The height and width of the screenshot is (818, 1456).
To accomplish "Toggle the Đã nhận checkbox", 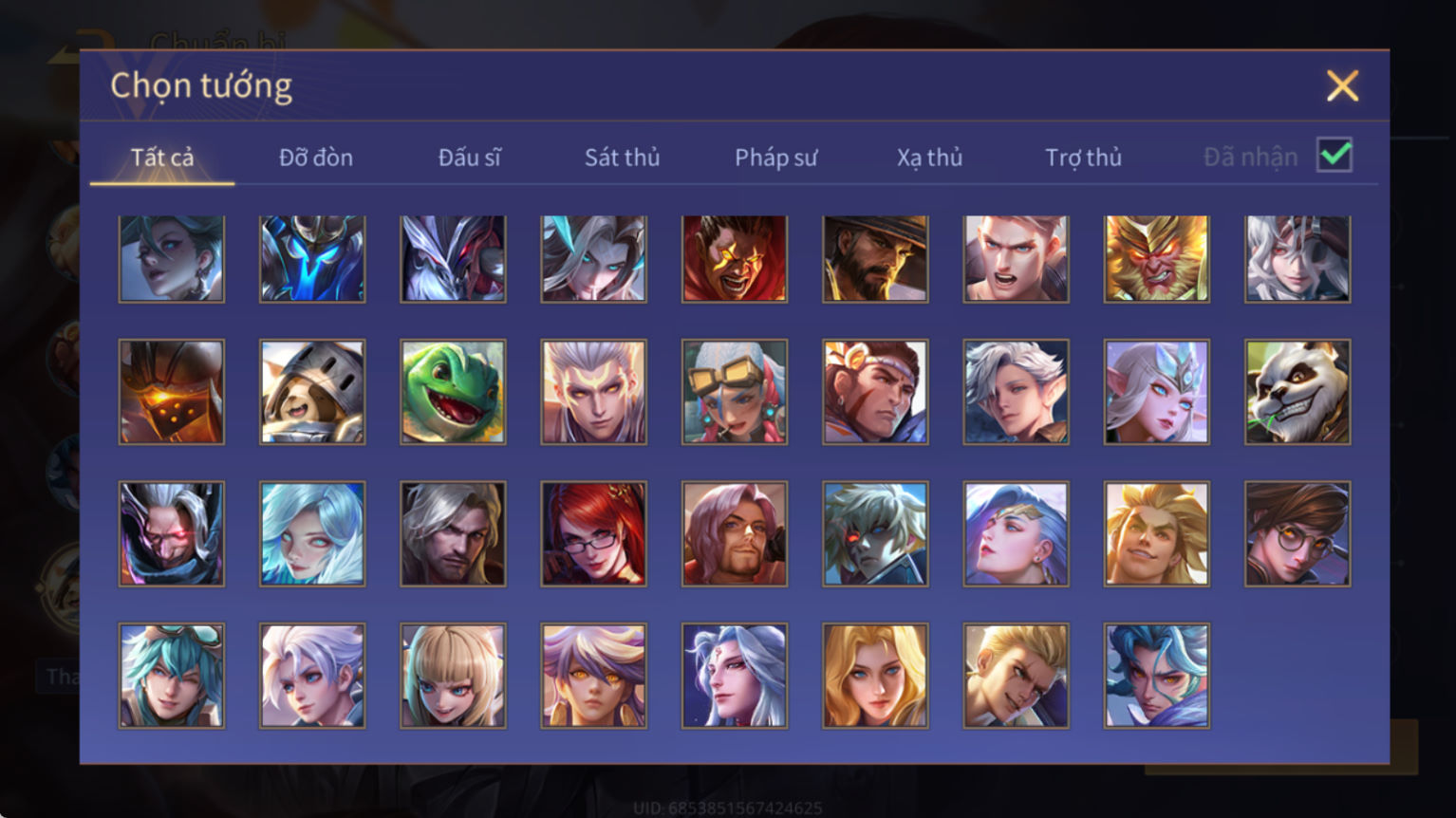I will click(1335, 155).
